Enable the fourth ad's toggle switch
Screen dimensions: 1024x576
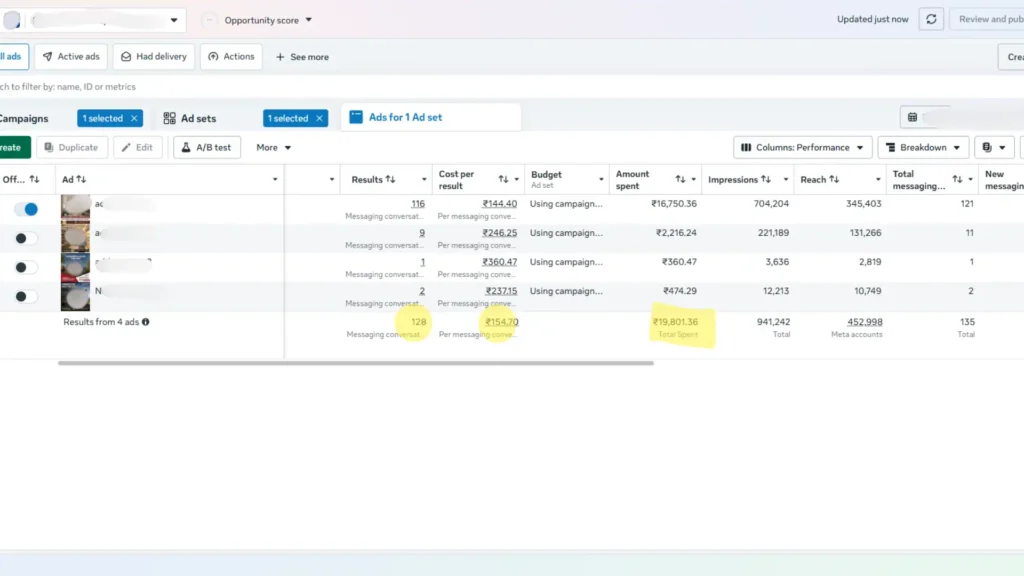[27, 296]
